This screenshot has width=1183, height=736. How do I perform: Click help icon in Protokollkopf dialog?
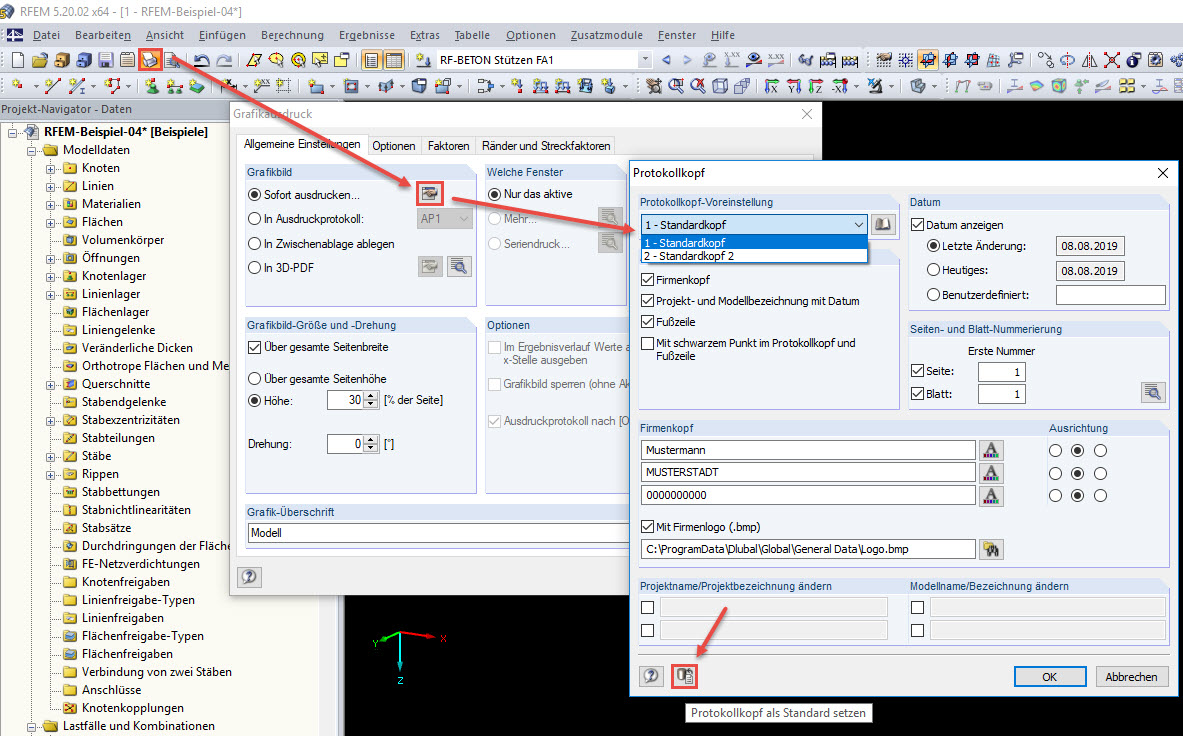(x=651, y=676)
